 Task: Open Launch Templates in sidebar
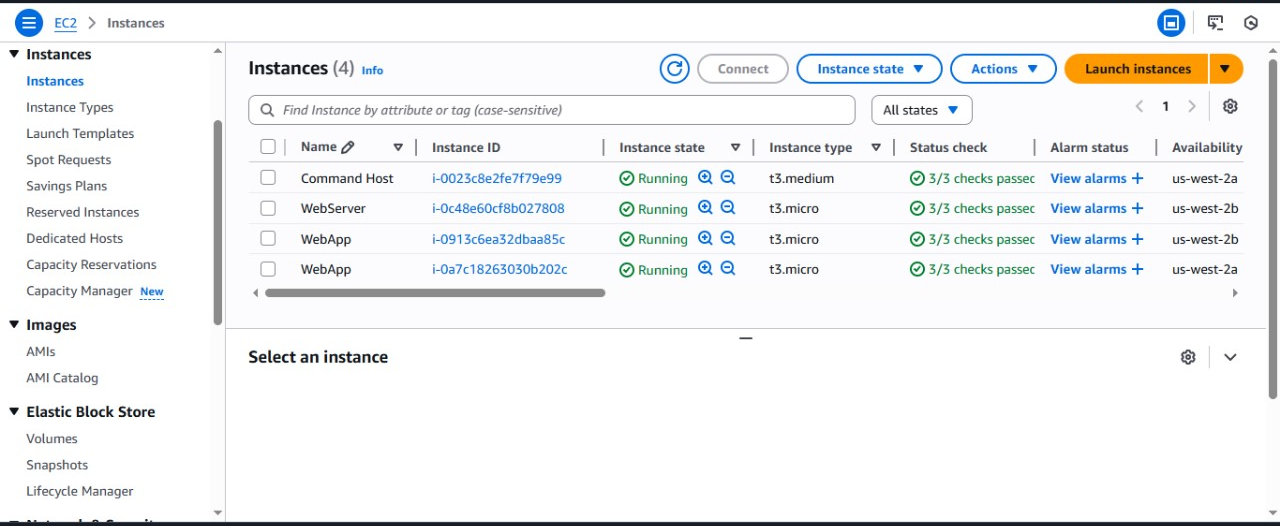tap(80, 133)
